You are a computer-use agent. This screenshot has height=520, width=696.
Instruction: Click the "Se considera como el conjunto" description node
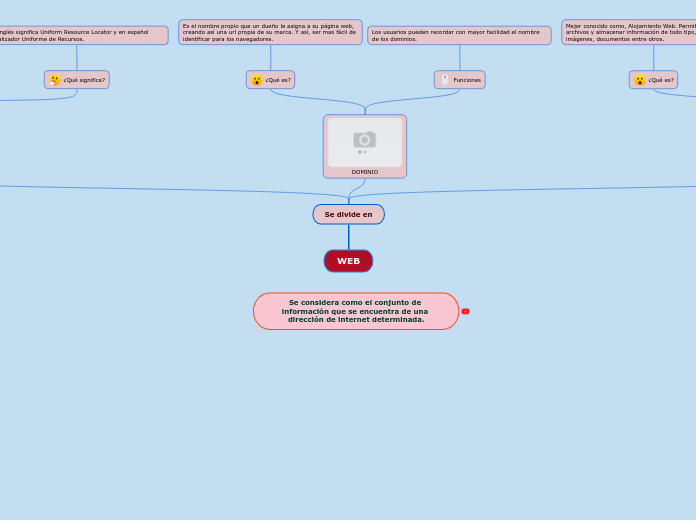coord(355,311)
